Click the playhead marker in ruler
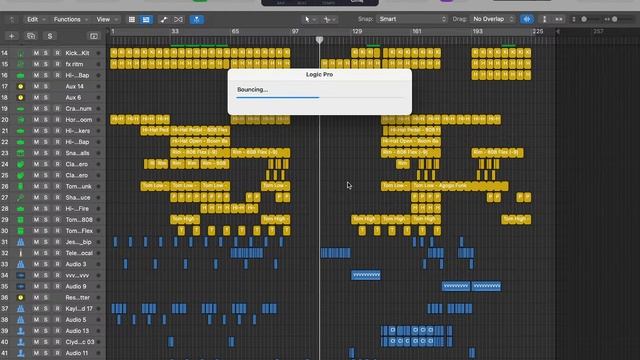This screenshot has height=360, width=640. (x=320, y=40)
